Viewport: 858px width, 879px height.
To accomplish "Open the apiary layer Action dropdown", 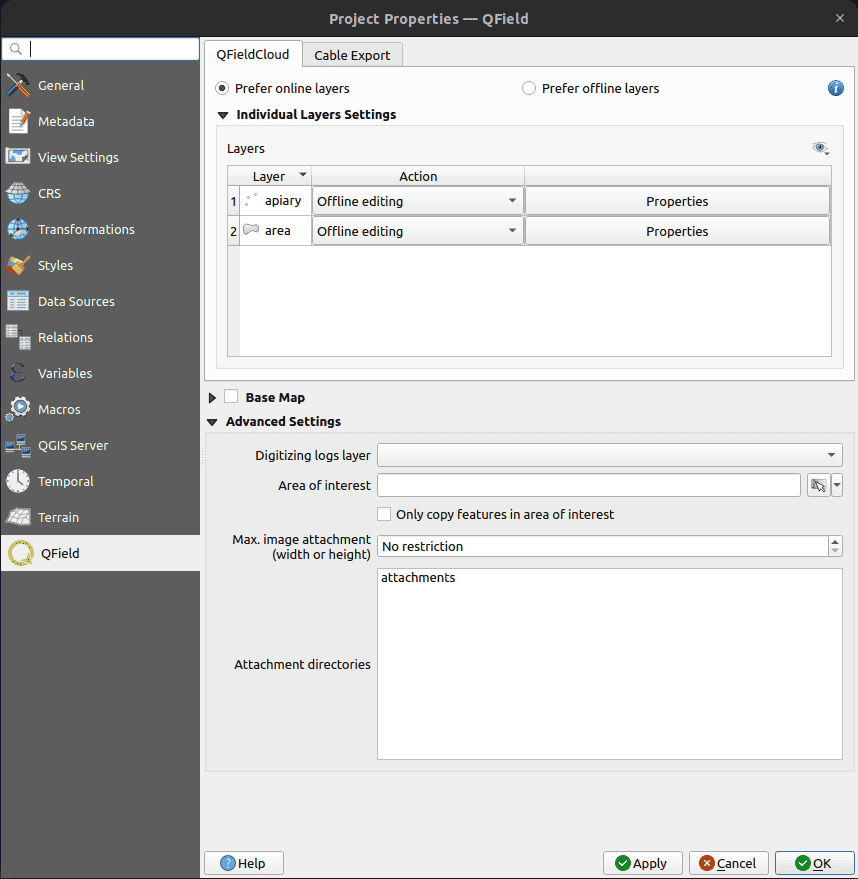I will (x=417, y=201).
